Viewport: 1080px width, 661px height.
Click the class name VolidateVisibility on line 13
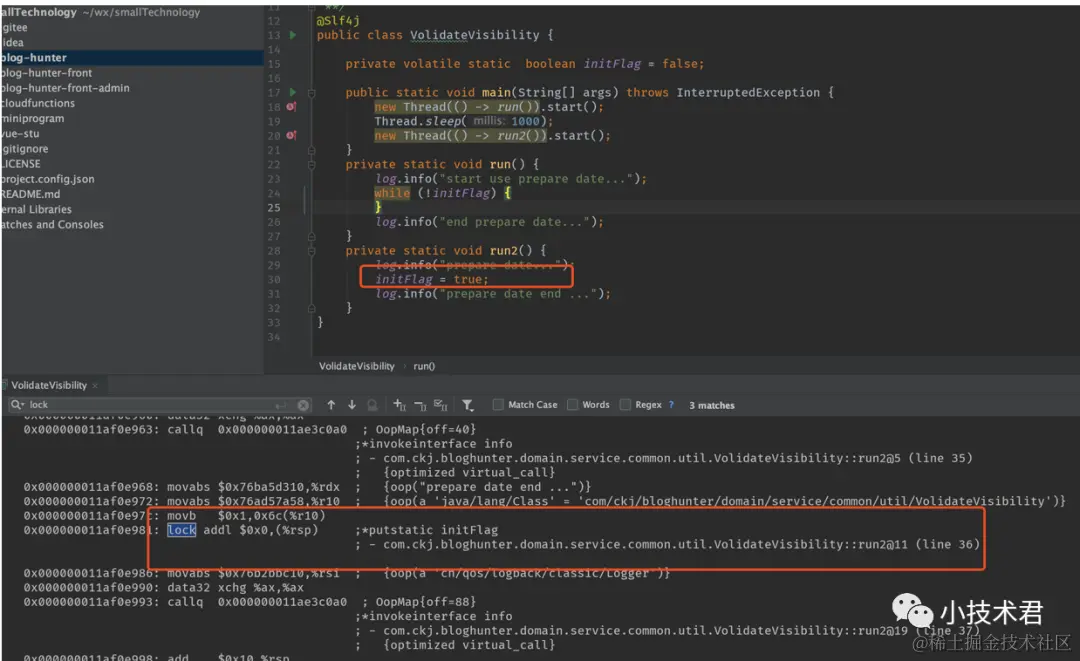point(475,35)
